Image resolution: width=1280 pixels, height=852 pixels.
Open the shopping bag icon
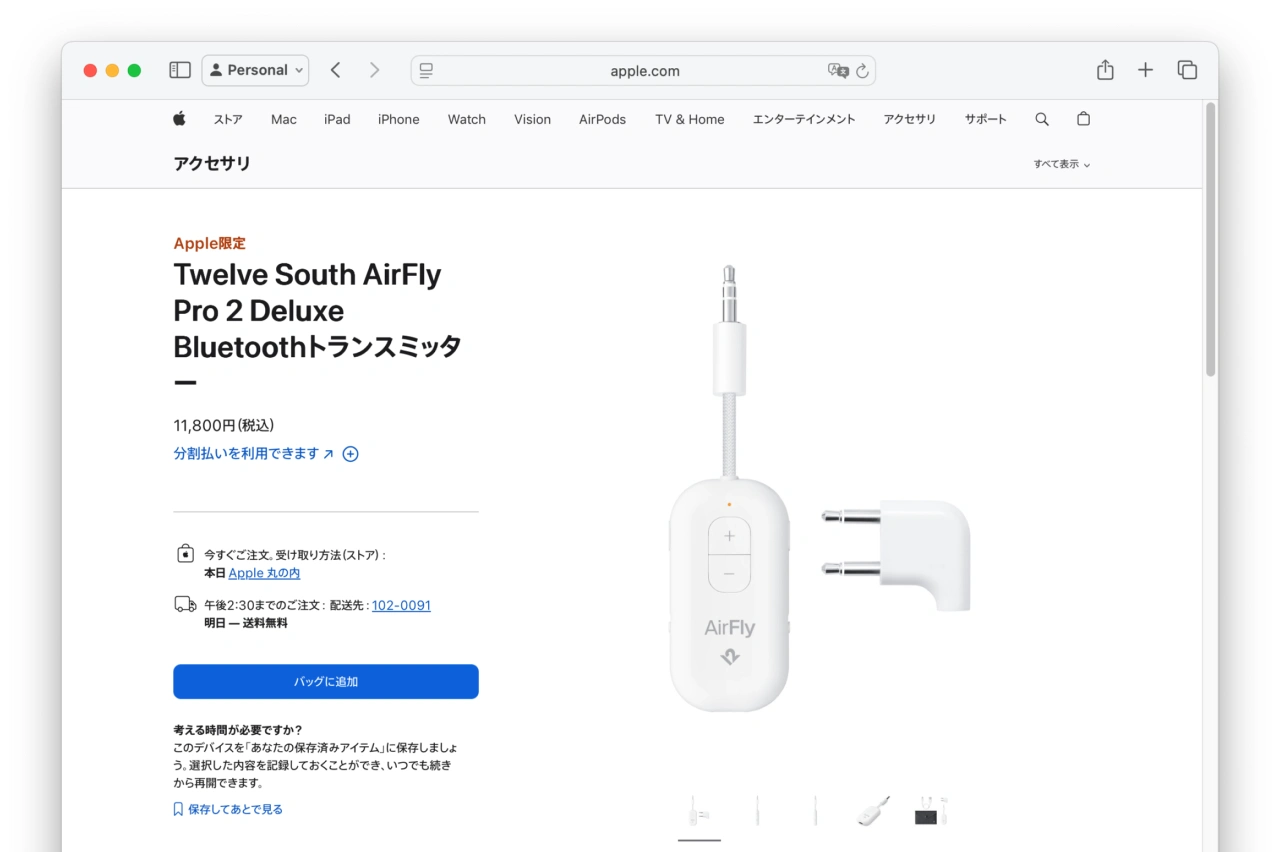[x=1083, y=119]
